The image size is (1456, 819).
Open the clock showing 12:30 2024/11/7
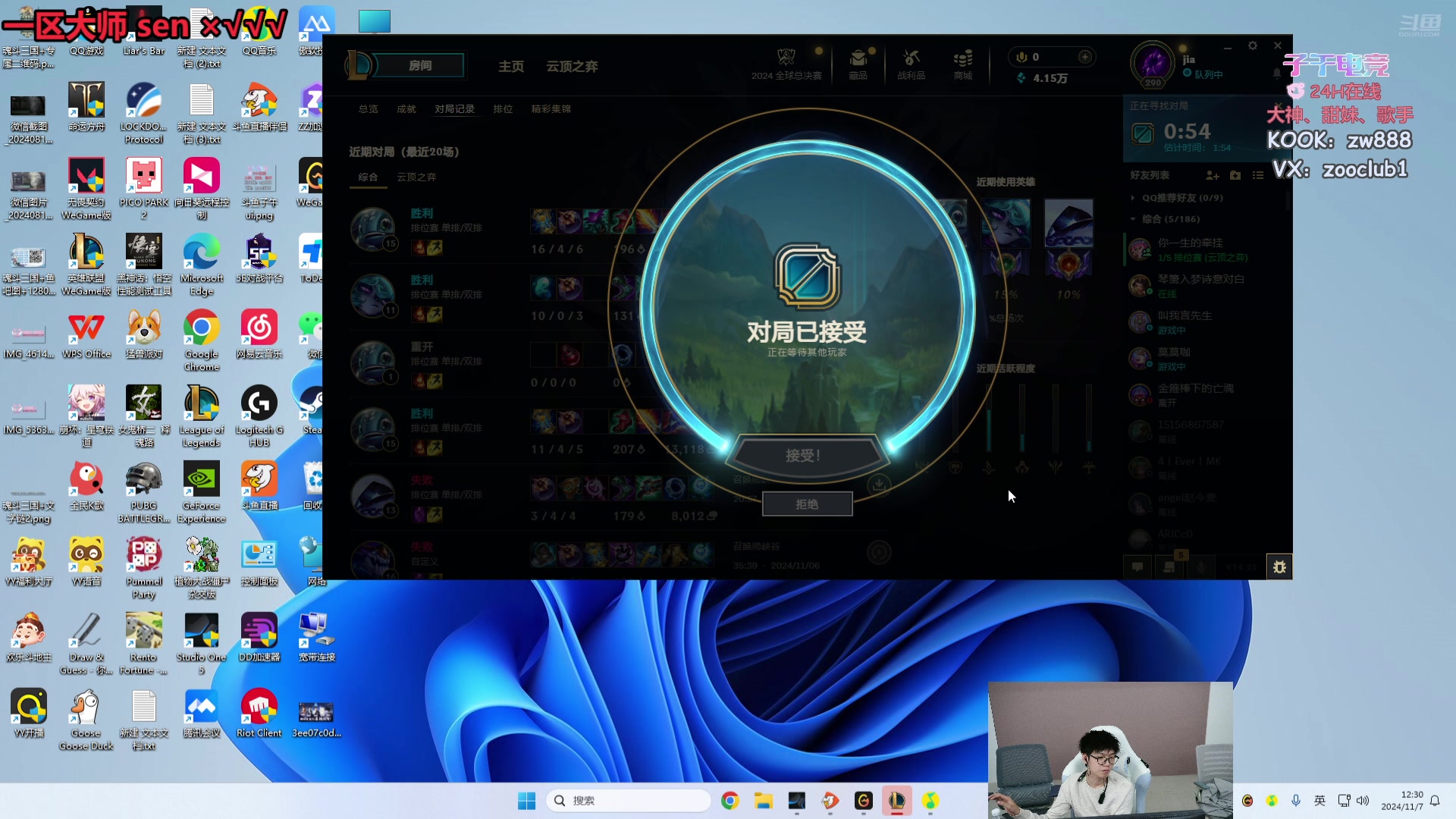pyautogui.click(x=1401, y=801)
